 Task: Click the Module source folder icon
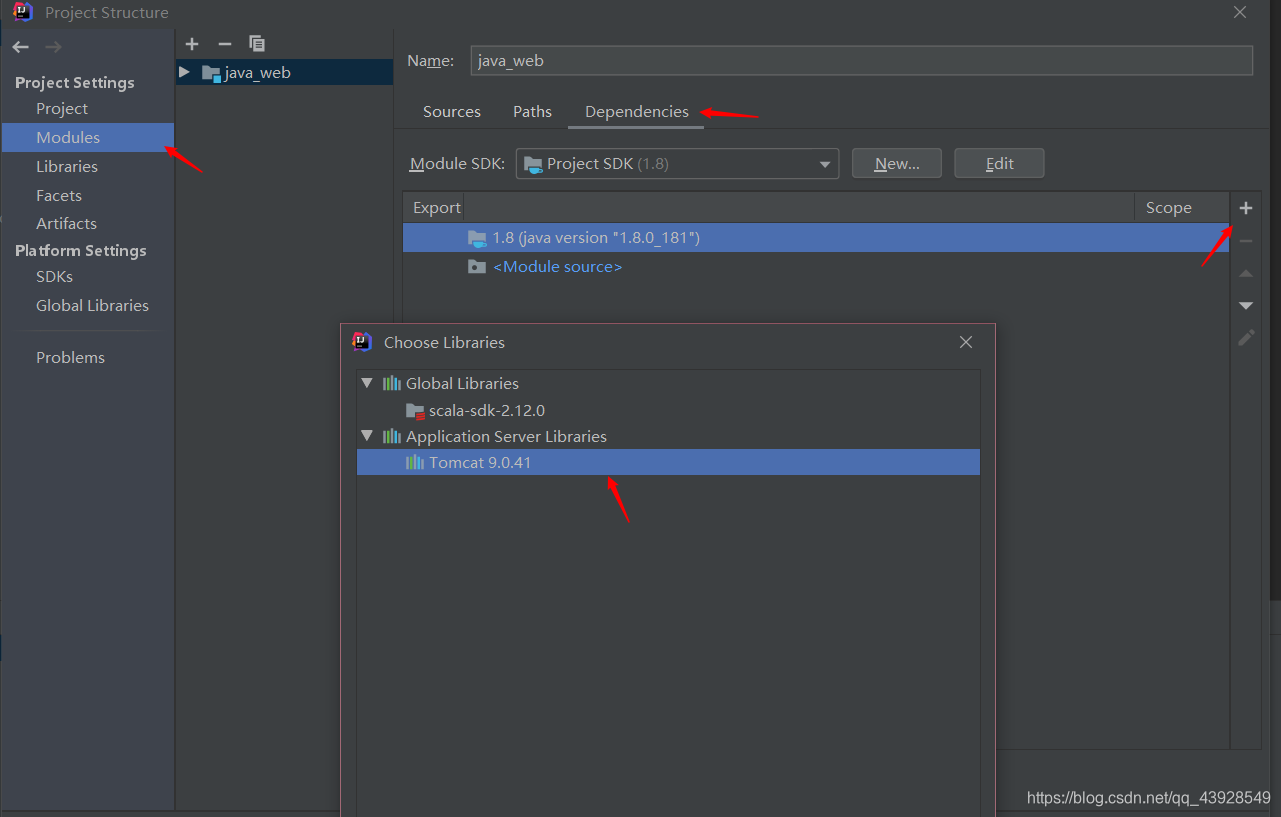477,267
